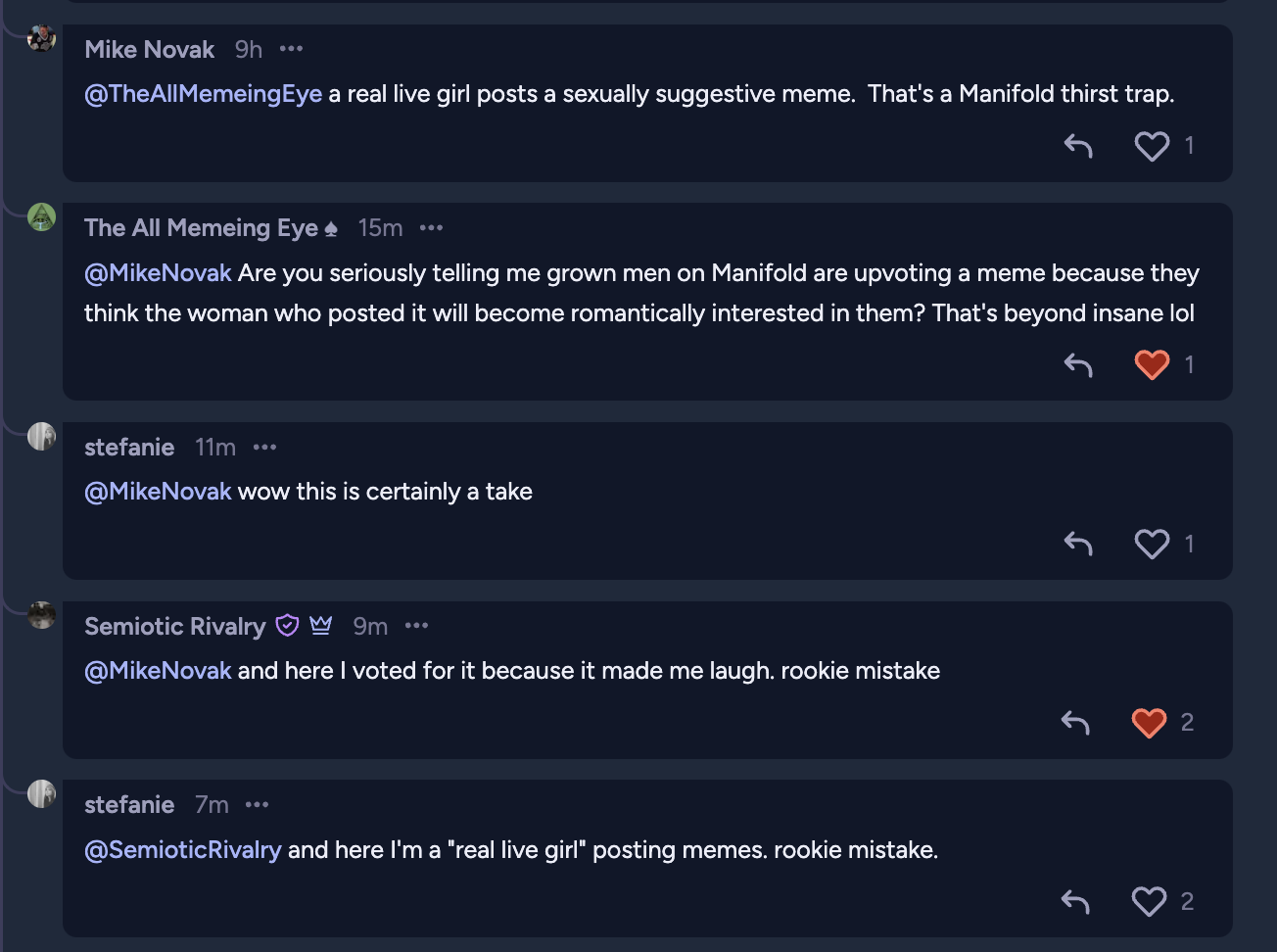
Task: Unlike The All Memeing Eye's comment
Action: 1152,365
